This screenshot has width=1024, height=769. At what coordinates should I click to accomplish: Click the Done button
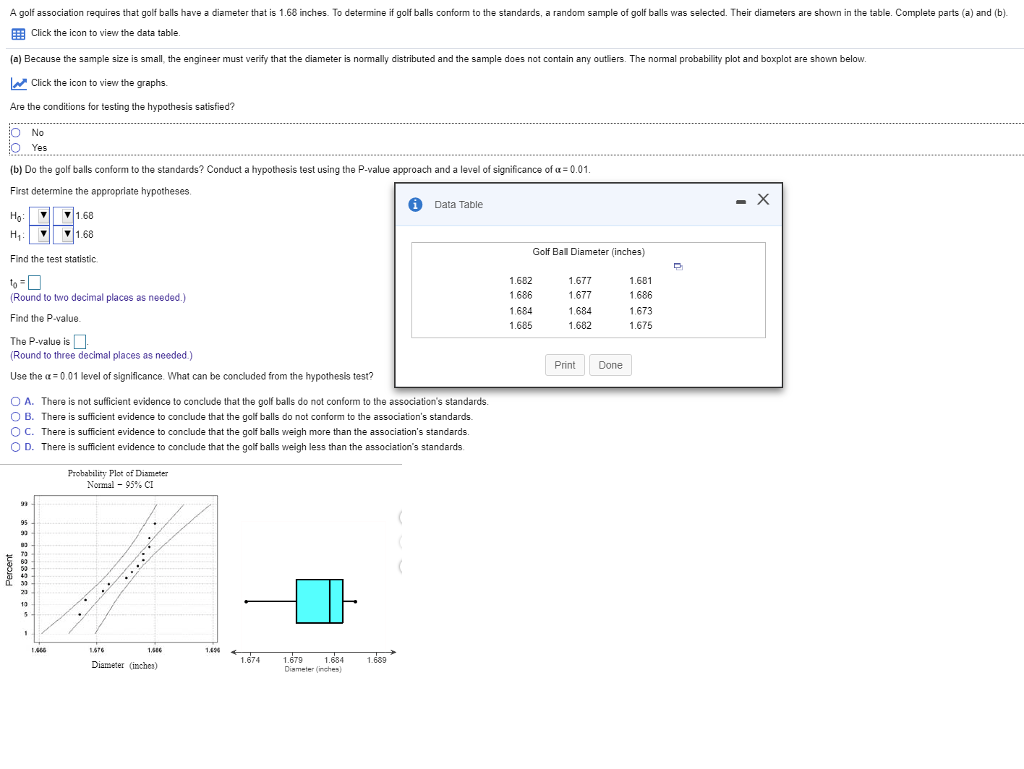click(x=610, y=365)
